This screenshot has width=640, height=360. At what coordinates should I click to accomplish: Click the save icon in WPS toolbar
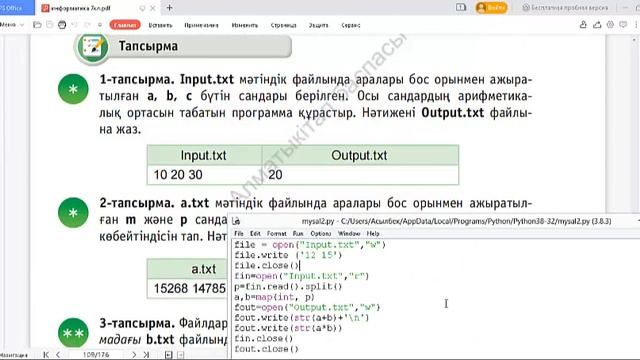50,25
